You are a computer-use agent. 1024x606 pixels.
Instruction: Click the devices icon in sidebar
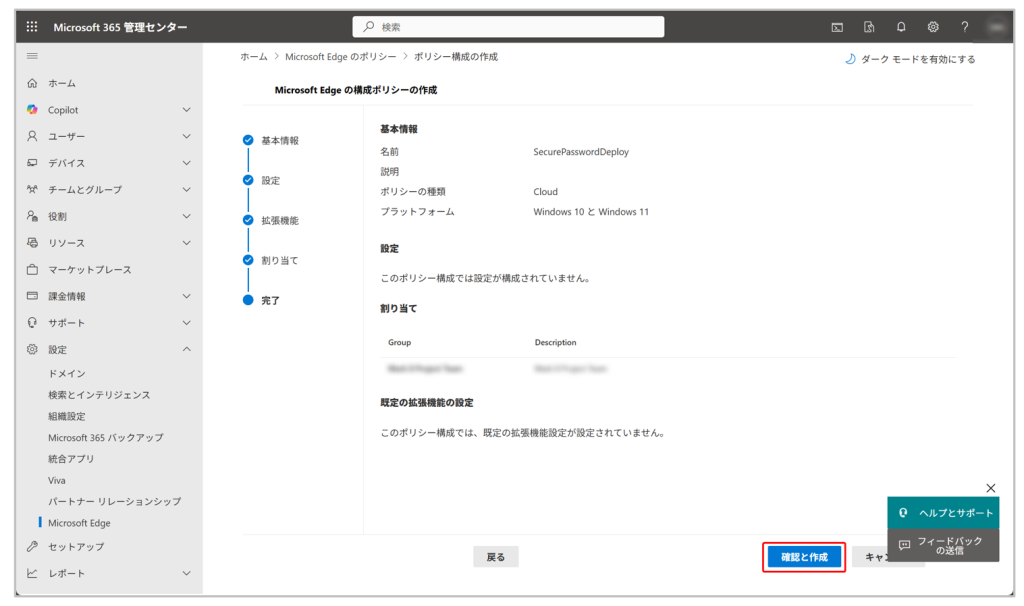click(32, 163)
